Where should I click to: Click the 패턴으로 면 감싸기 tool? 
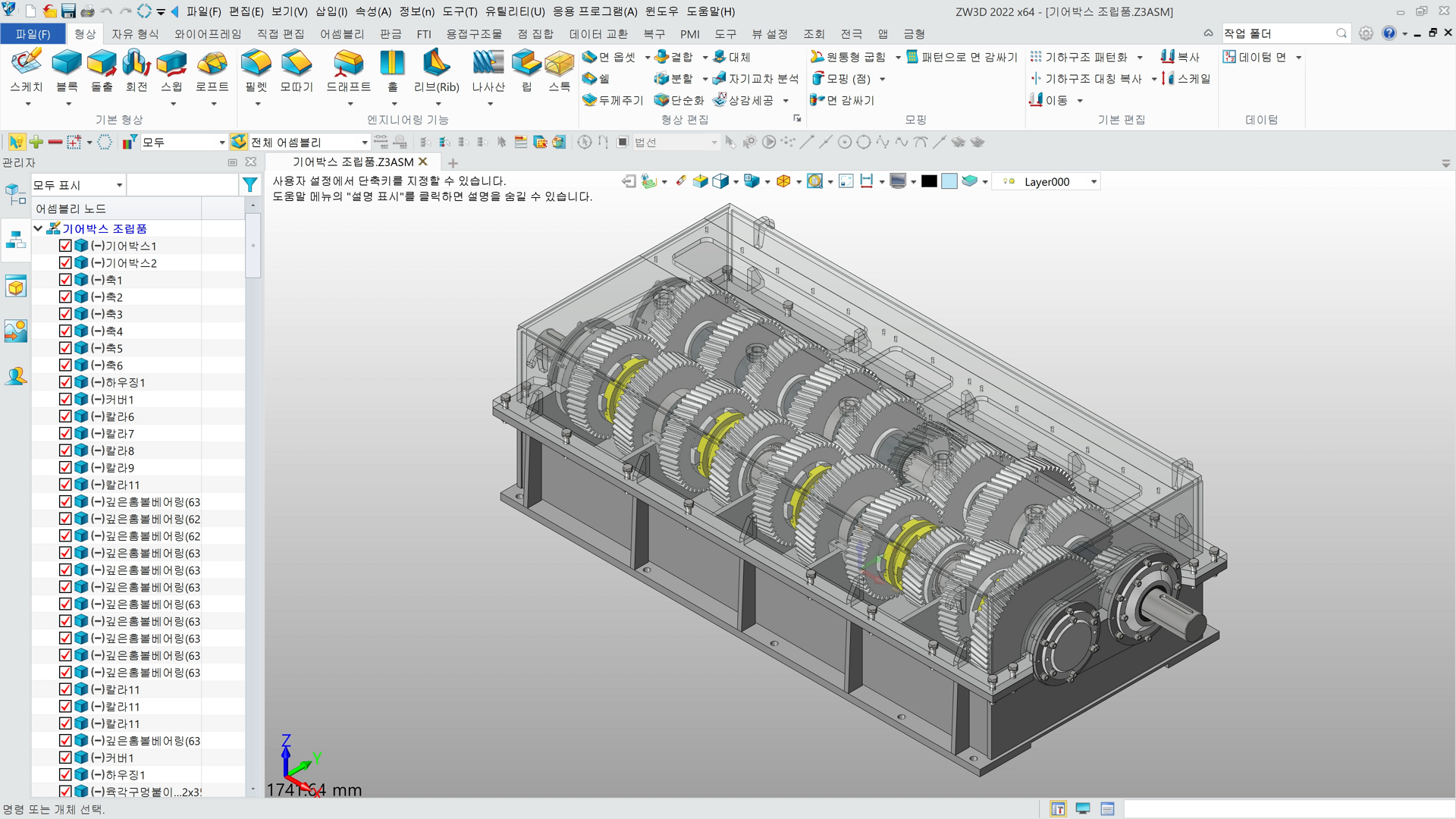click(x=962, y=57)
